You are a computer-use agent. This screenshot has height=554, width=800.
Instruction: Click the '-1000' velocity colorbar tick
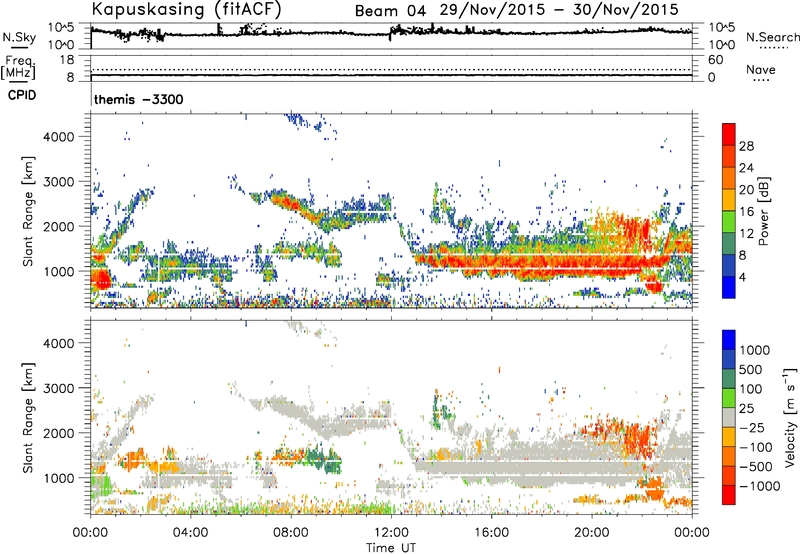click(x=760, y=486)
